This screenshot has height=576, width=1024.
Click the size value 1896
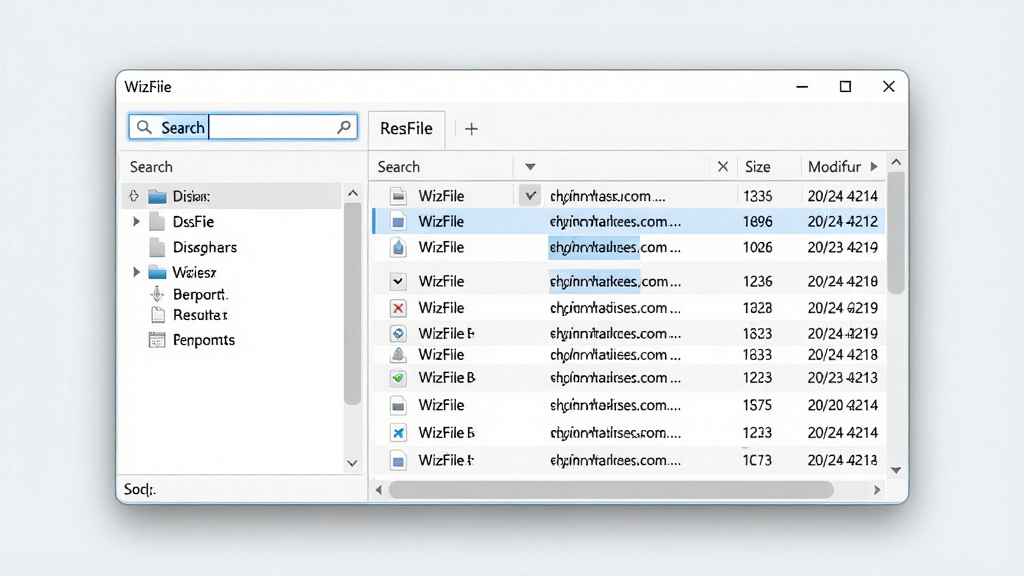pyautogui.click(x=758, y=221)
